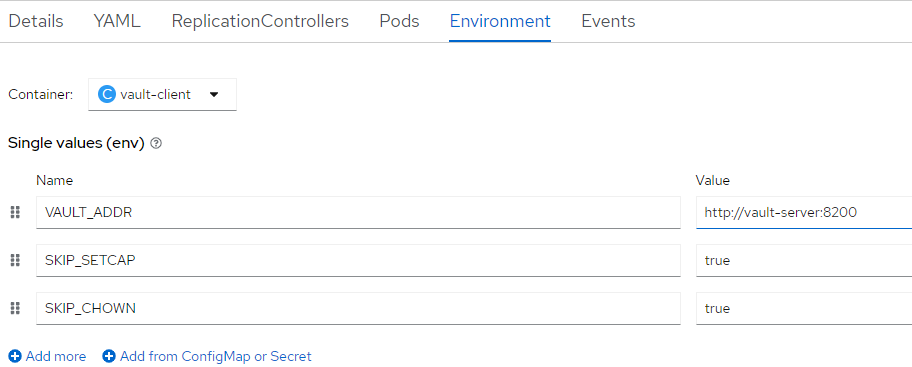Image resolution: width=912 pixels, height=367 pixels.
Task: Go to the ReplicationControllers tab
Action: tap(260, 22)
